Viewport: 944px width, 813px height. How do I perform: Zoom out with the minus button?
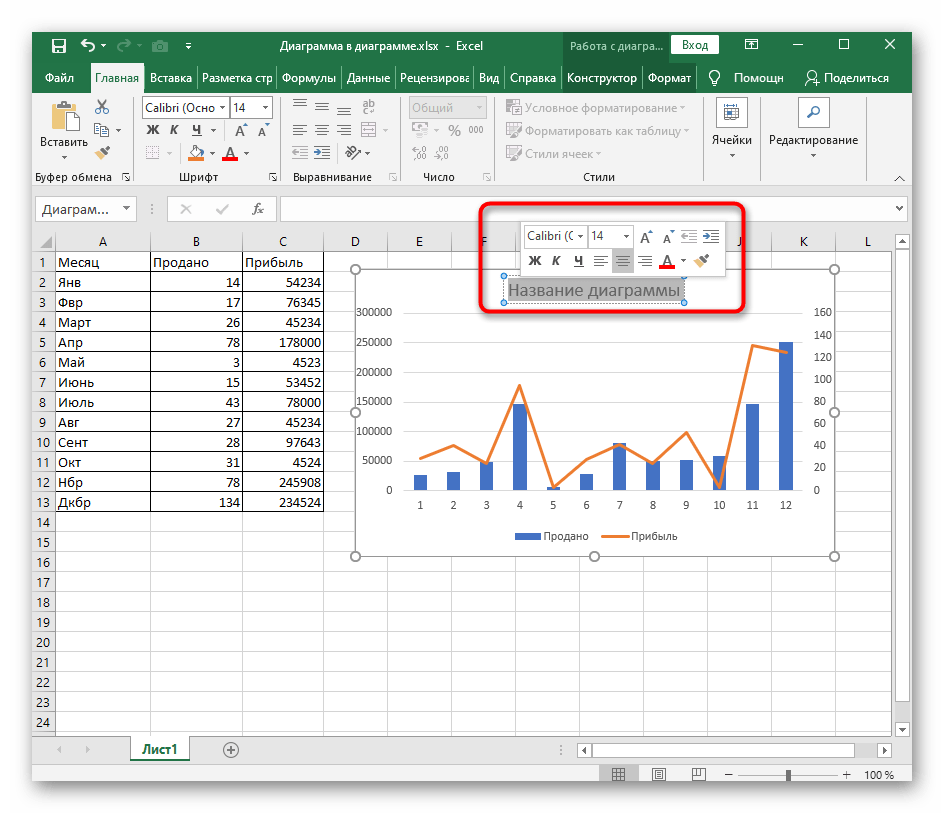(x=728, y=774)
